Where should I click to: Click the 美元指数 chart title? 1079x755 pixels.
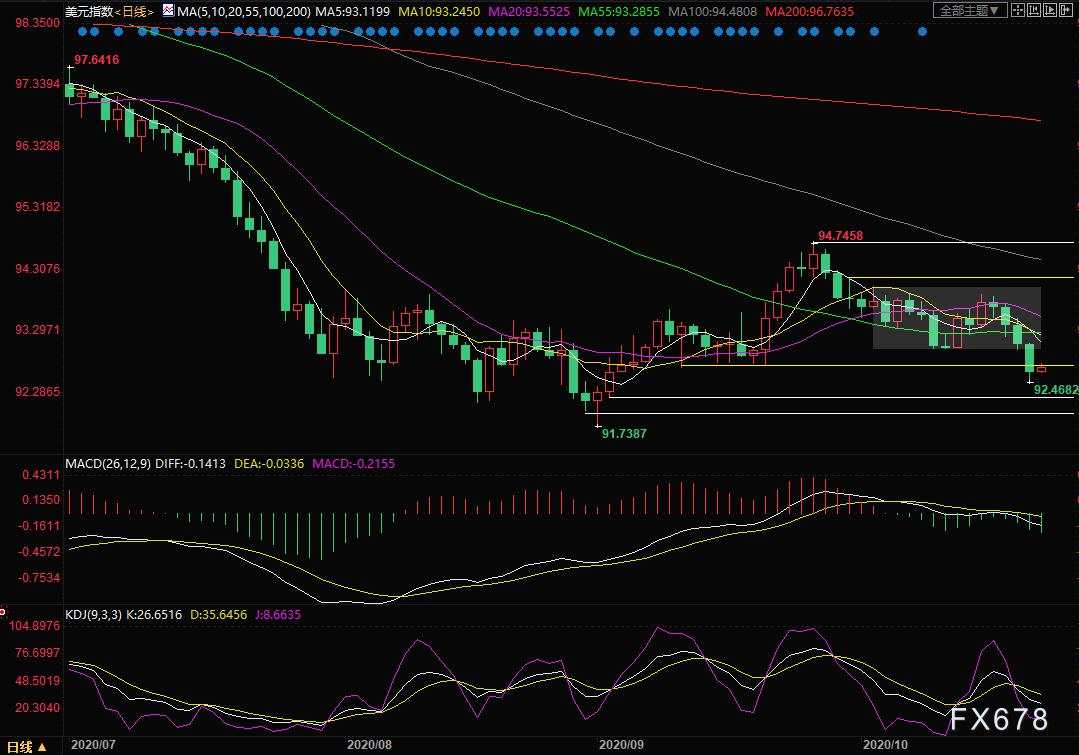coord(89,12)
